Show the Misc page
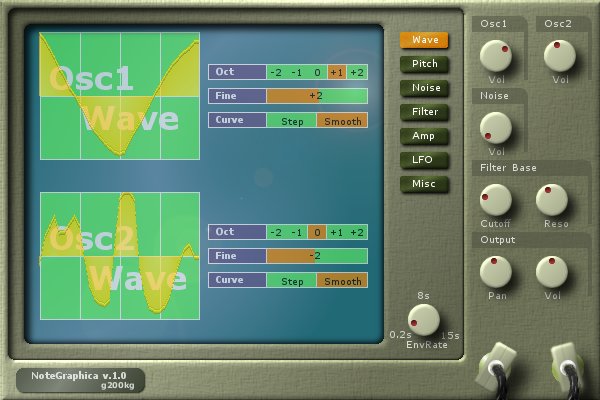 (424, 184)
